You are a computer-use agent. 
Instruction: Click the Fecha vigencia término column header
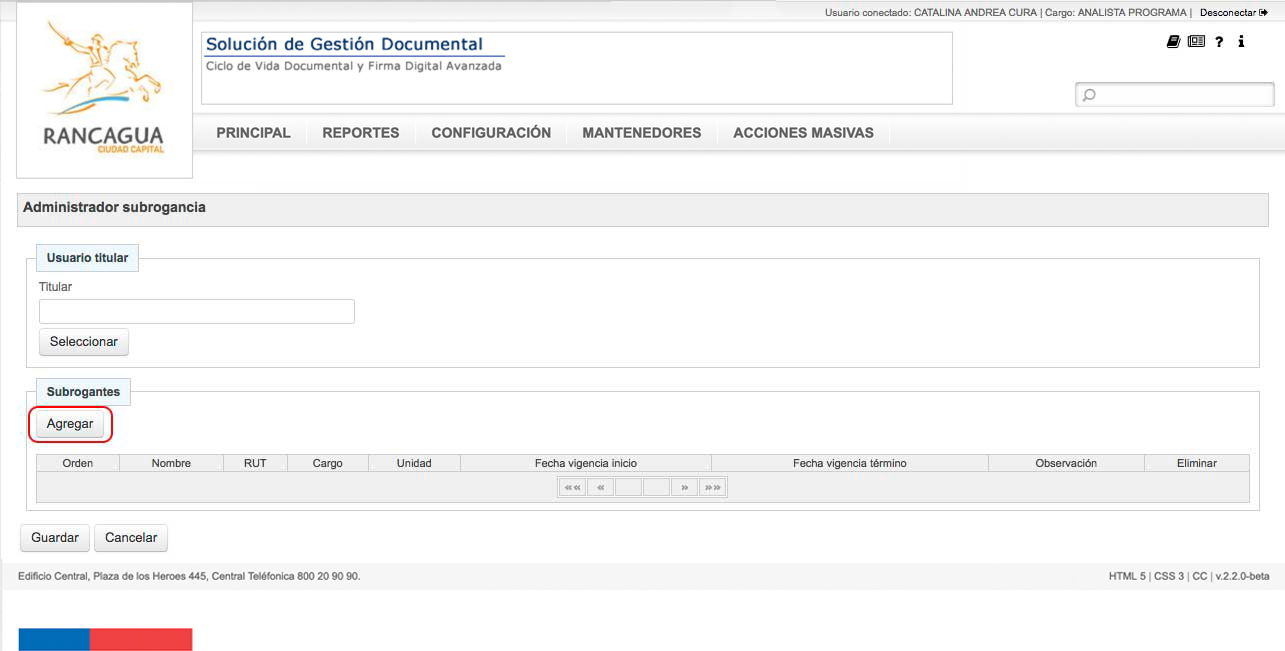pos(850,463)
